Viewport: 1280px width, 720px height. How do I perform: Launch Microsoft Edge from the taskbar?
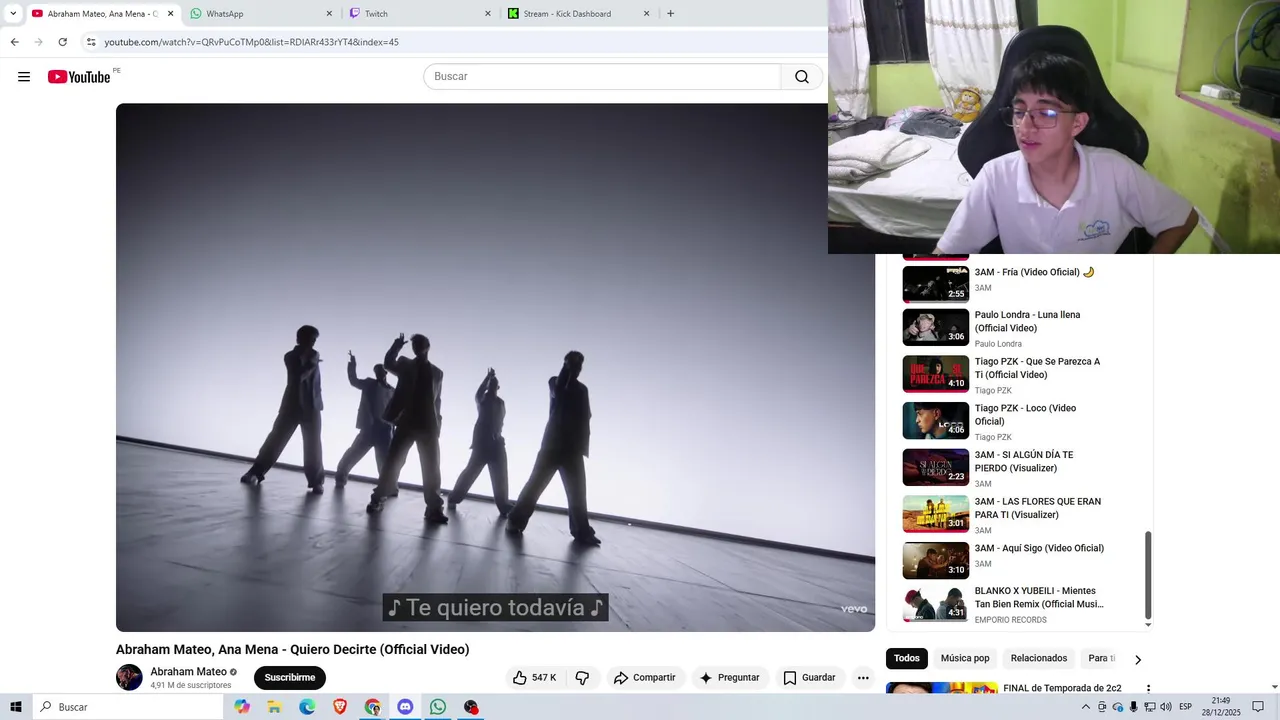point(307,707)
